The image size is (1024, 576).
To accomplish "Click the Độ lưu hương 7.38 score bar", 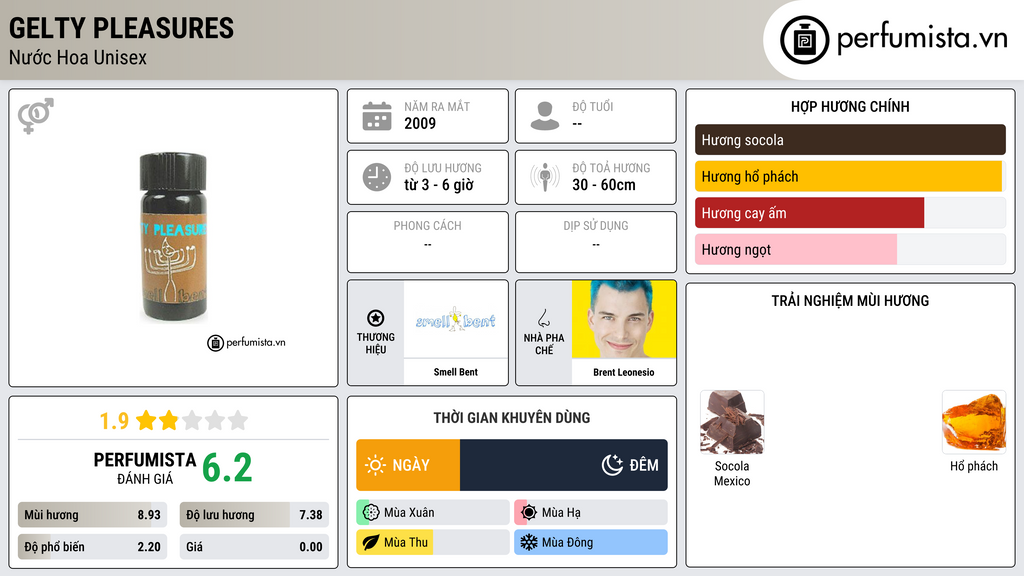I will point(254,515).
